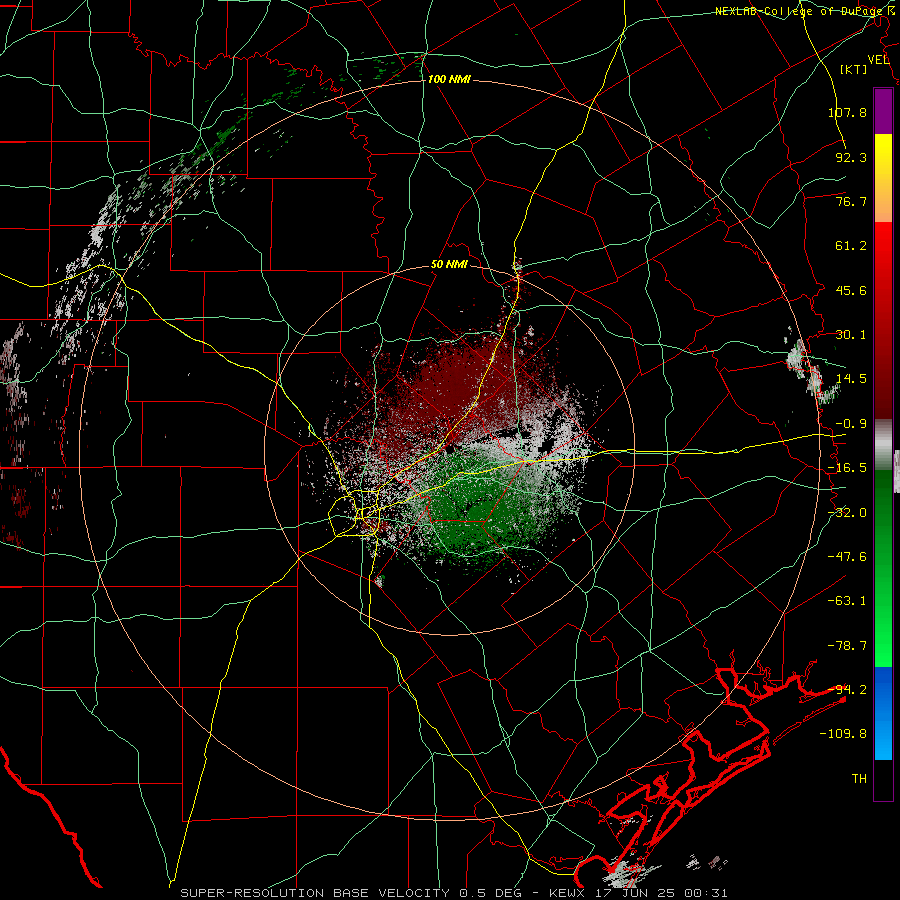The height and width of the screenshot is (900, 900).
Task: Click the 50 NMI range ring label
Action: (449, 265)
